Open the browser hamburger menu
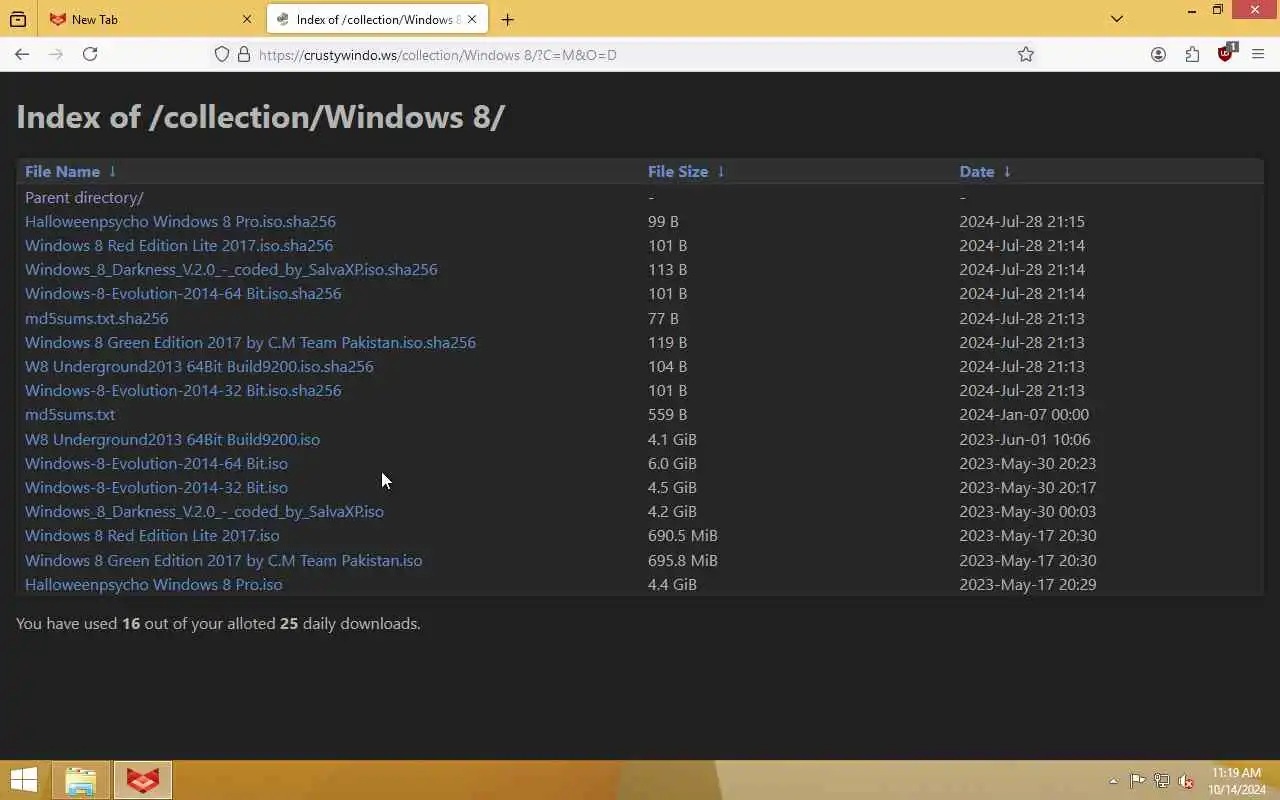Image resolution: width=1280 pixels, height=800 pixels. click(1258, 54)
